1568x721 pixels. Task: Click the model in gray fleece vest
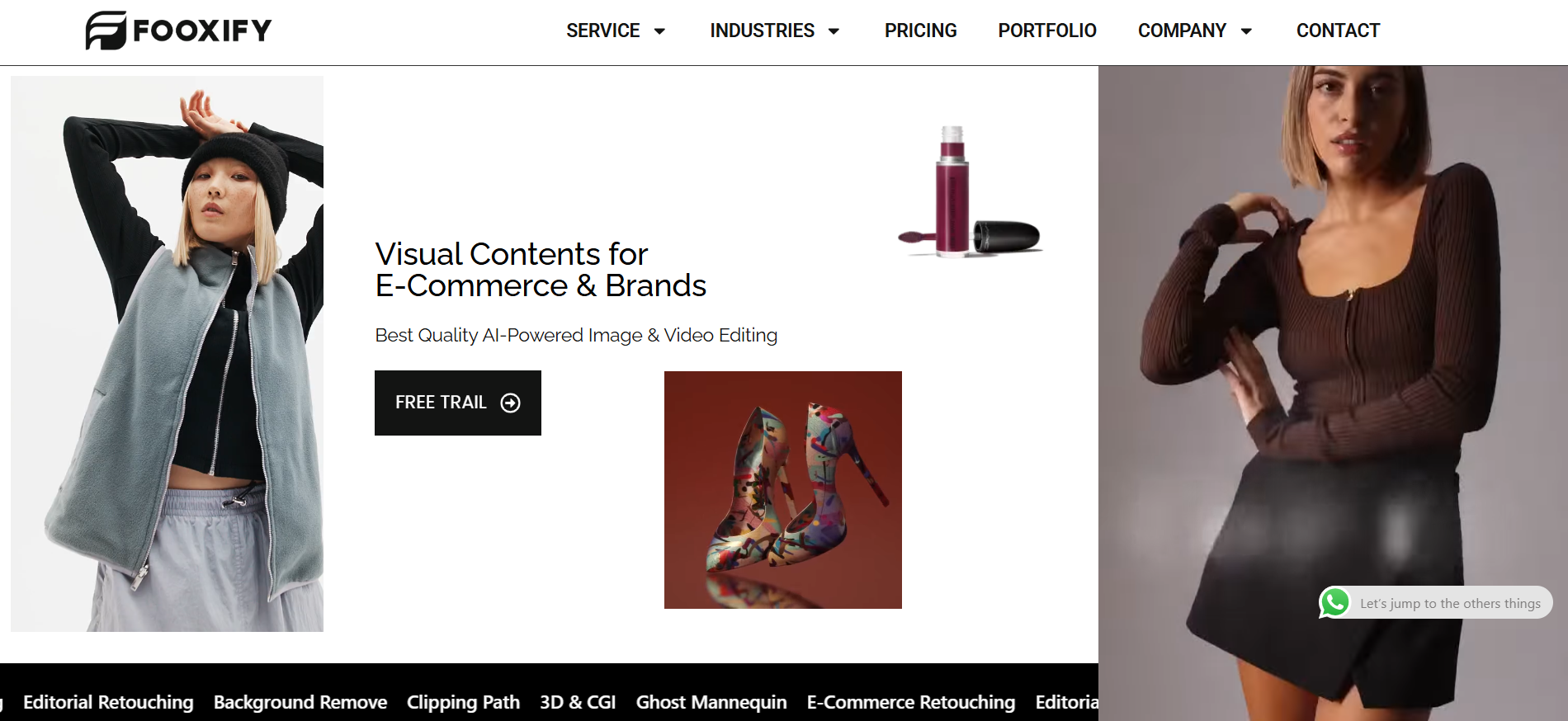tap(167, 355)
